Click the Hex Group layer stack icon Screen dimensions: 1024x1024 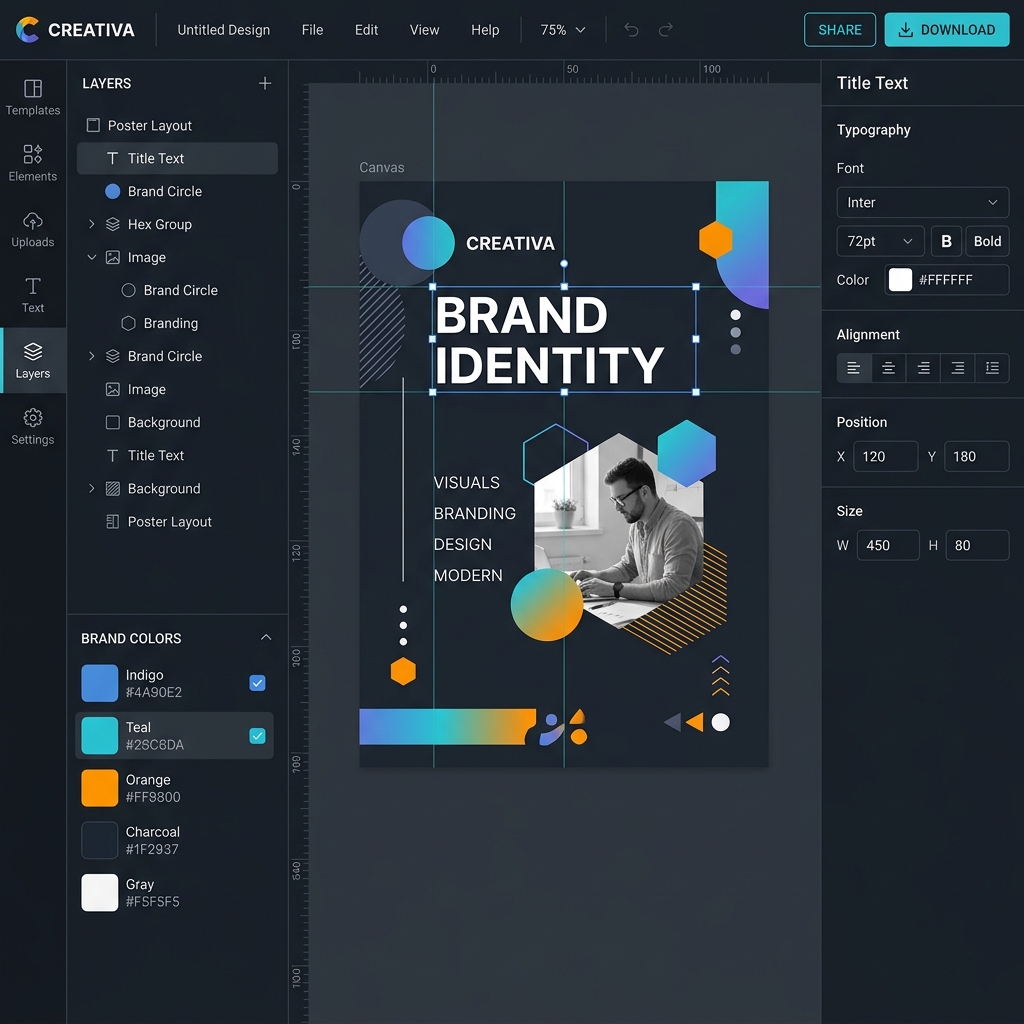(112, 224)
